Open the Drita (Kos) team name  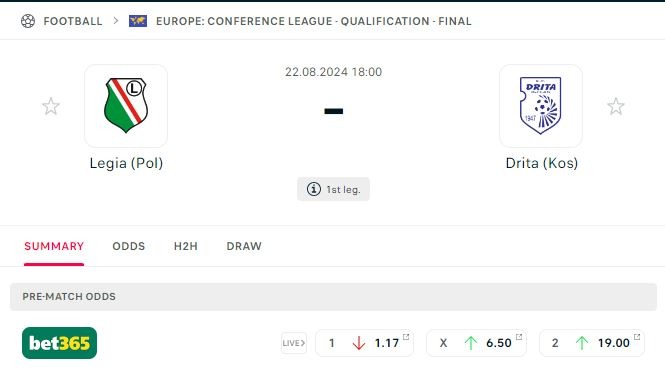tap(542, 163)
